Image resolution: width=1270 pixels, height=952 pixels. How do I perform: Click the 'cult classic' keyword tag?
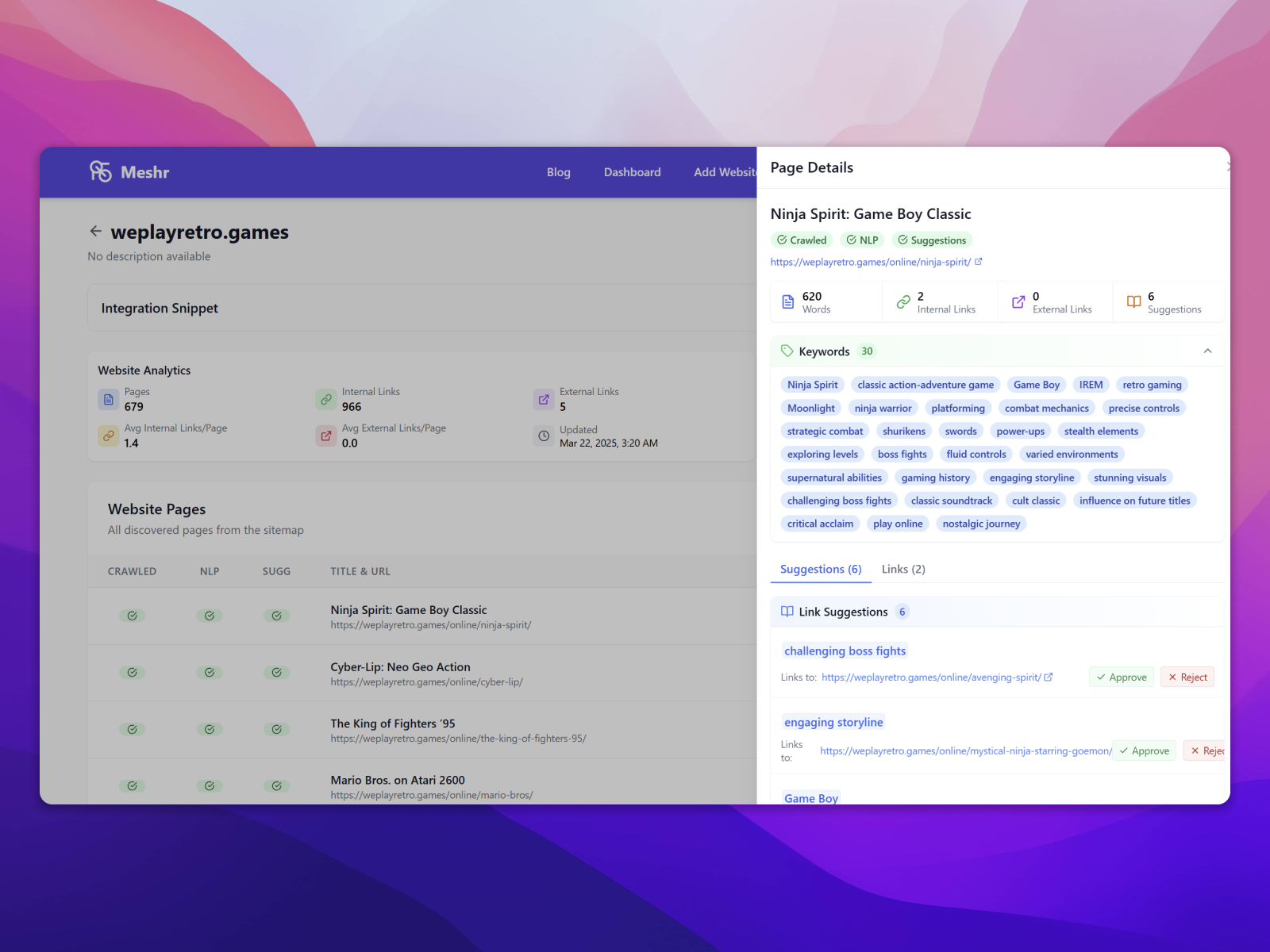tap(1036, 501)
